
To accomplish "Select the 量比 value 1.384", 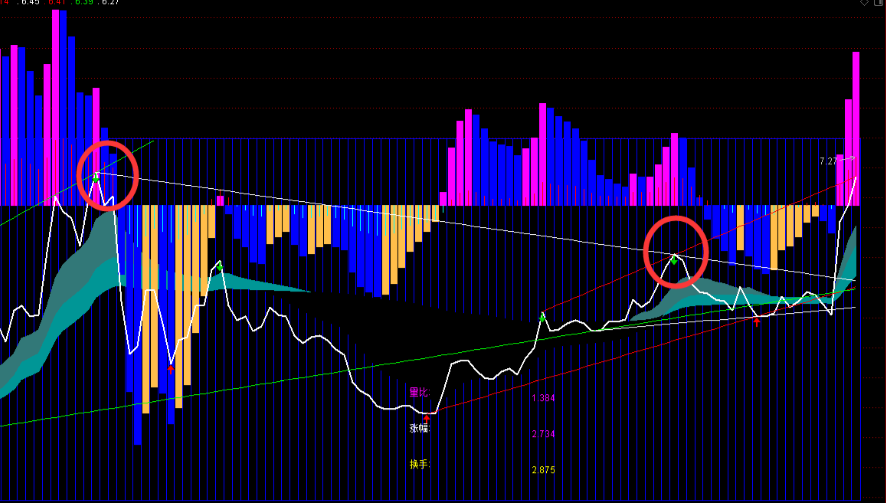I will (x=544, y=398).
